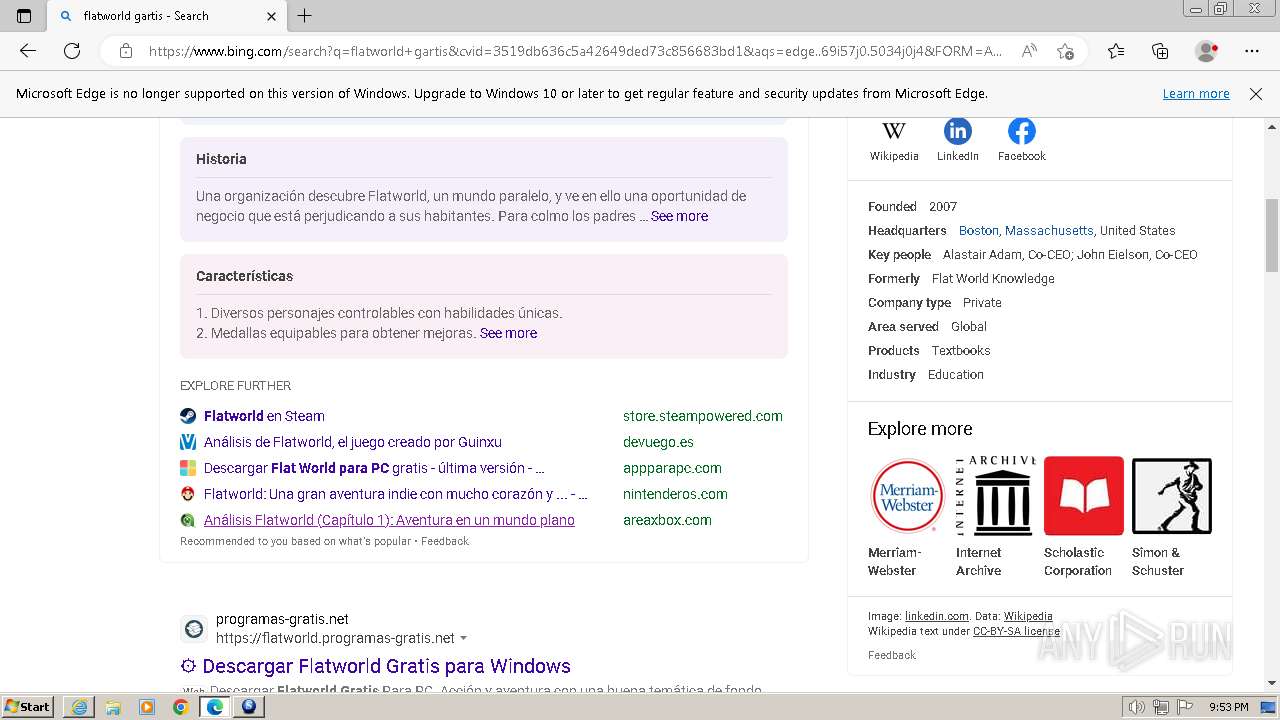Image resolution: width=1280 pixels, height=720 pixels.
Task: Click Feedback under Explore further
Action: (x=445, y=541)
